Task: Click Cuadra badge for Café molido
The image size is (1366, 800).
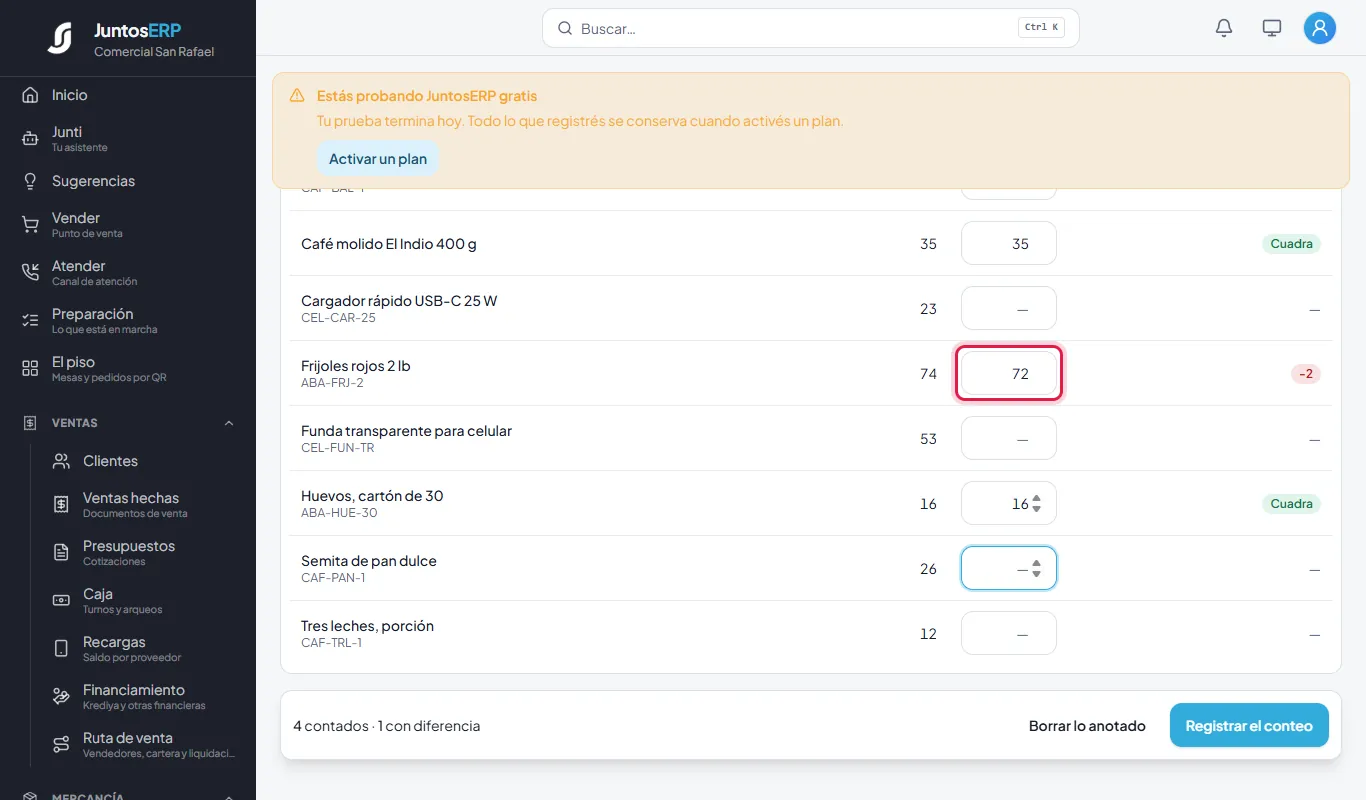Action: coord(1291,244)
